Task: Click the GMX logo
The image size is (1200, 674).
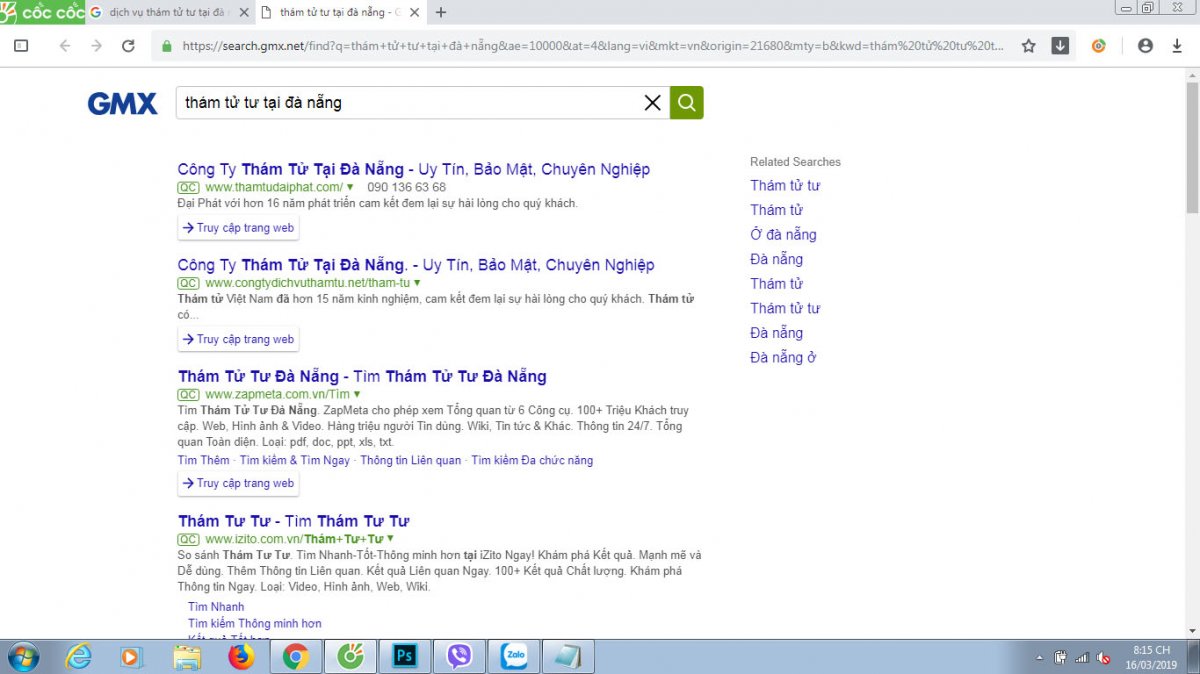Action: [122, 103]
